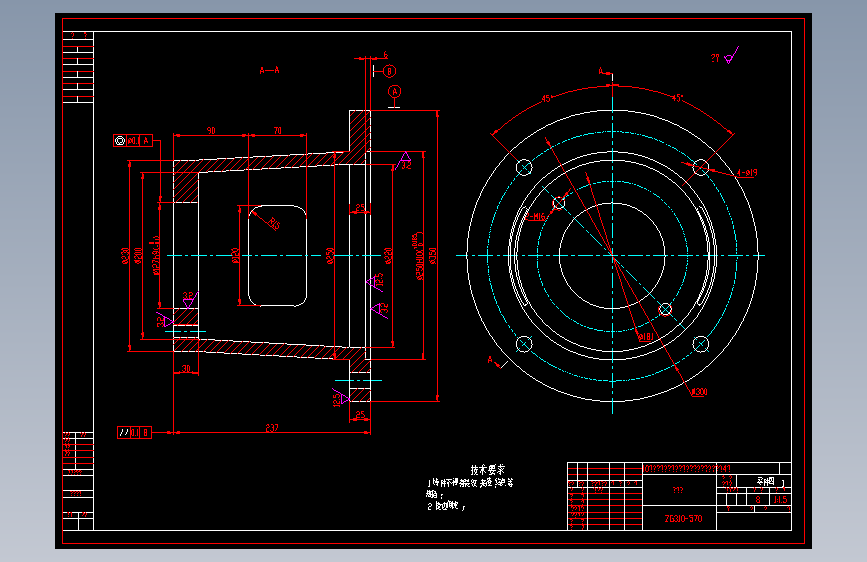Select the 12.5 roughness symbol at the flange bottom

[340, 398]
